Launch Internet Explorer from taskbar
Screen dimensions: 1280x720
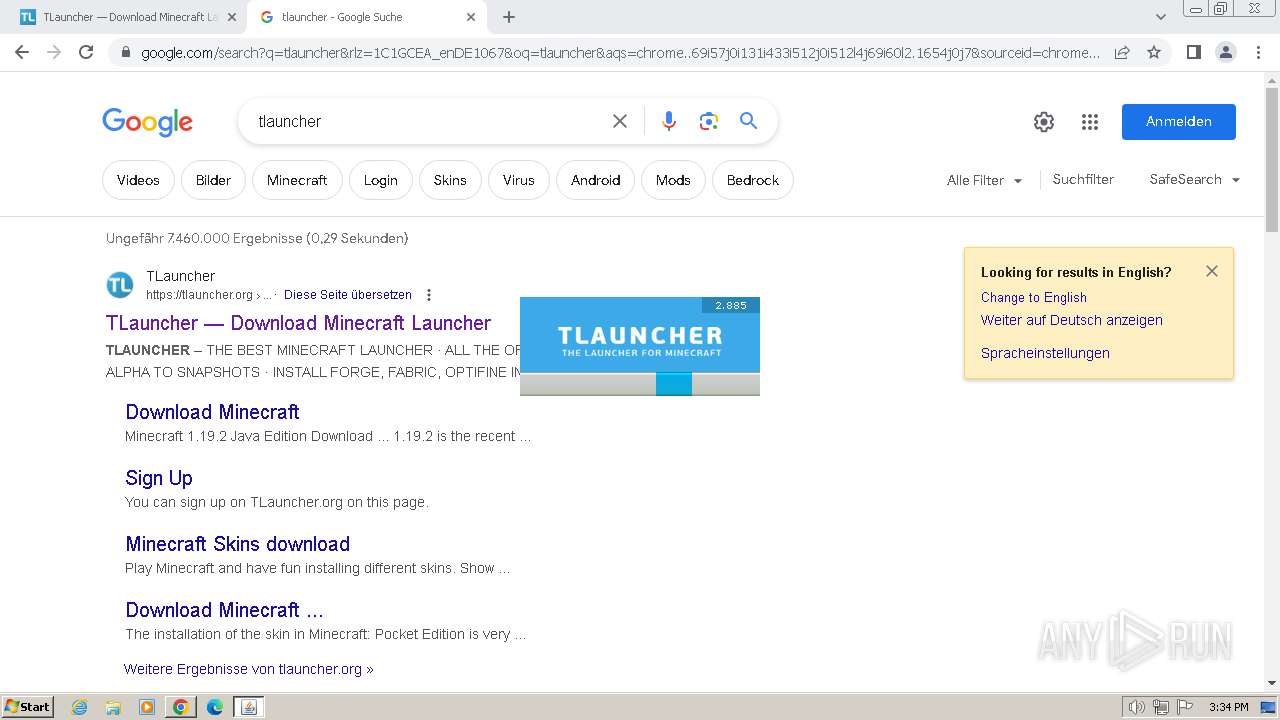pos(80,707)
